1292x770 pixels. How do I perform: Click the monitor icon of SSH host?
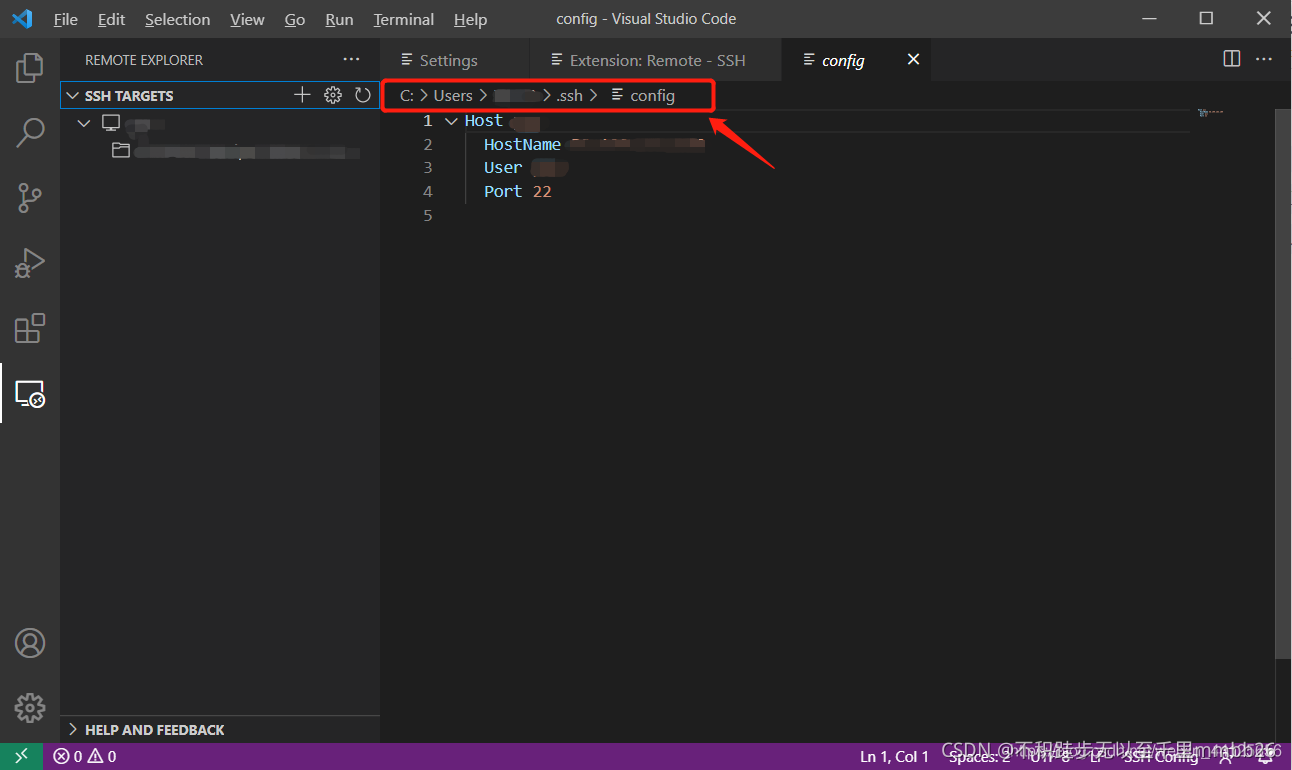tap(111, 123)
